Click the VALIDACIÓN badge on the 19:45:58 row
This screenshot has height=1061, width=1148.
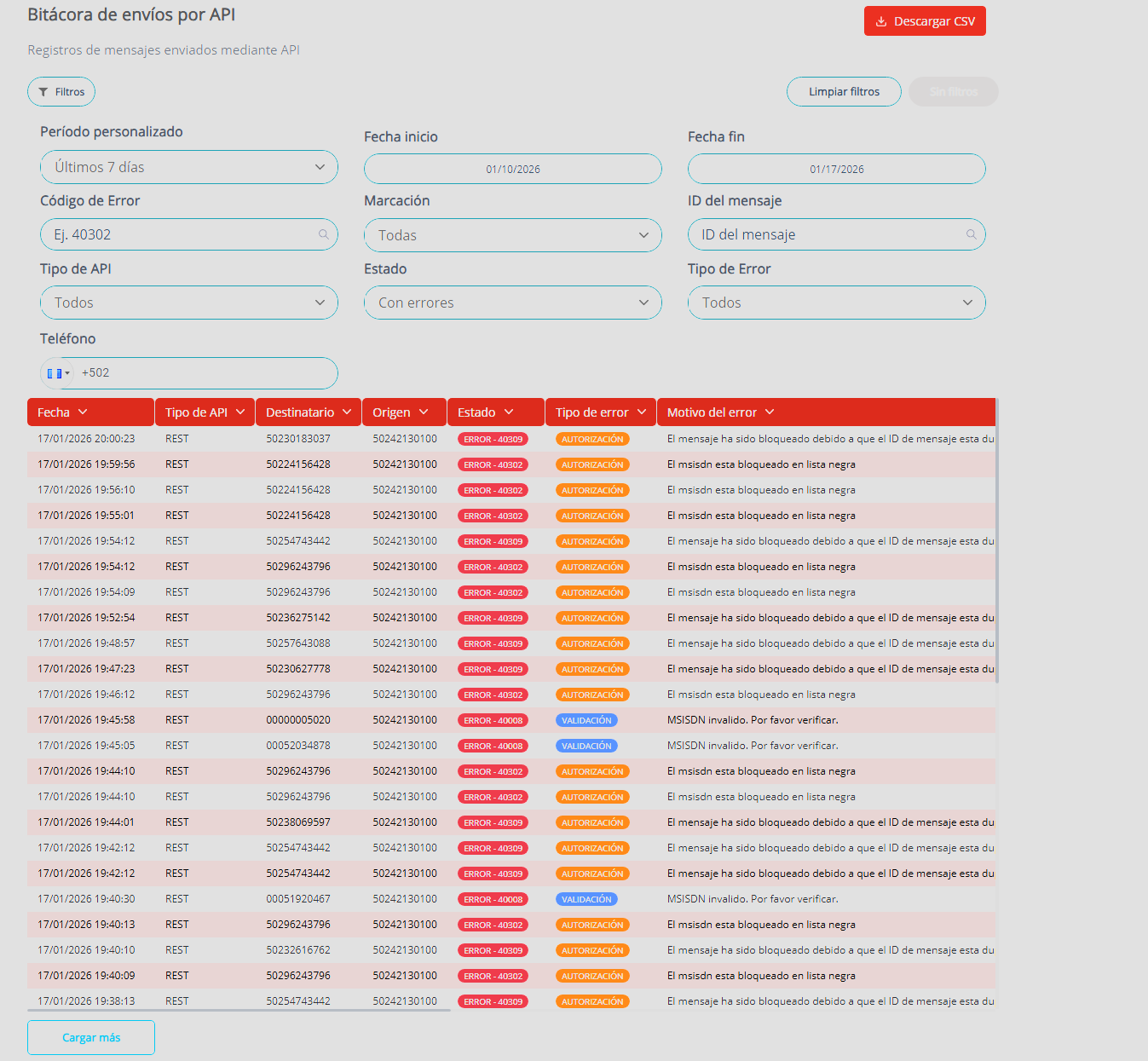pos(586,719)
